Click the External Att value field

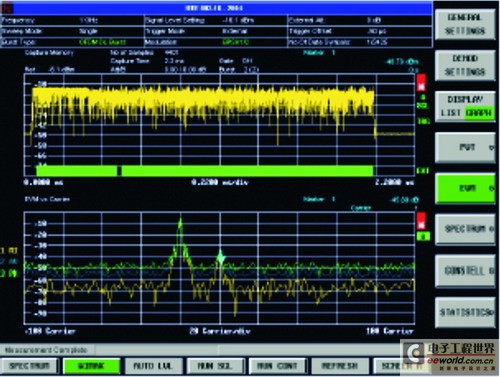(x=373, y=20)
